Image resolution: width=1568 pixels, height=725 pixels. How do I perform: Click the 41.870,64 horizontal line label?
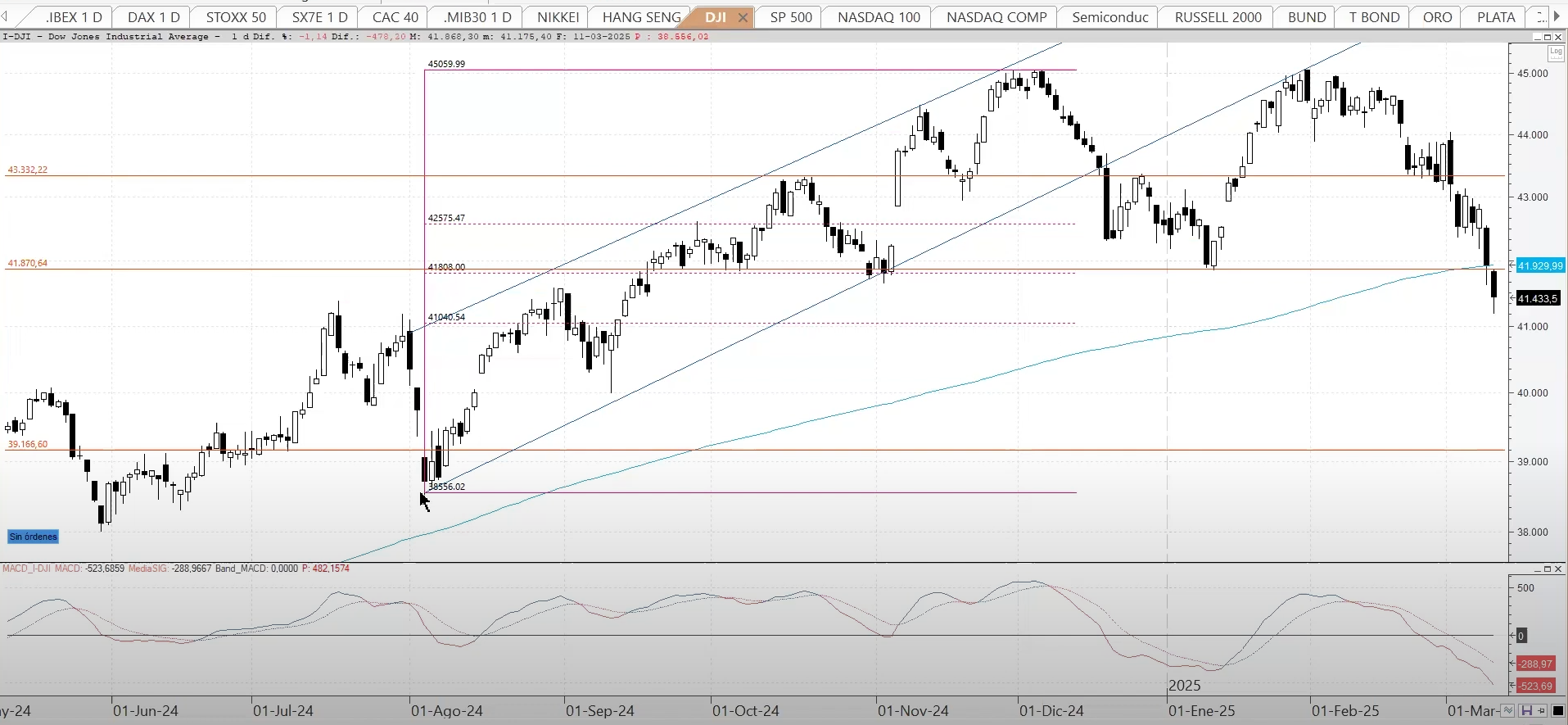click(28, 263)
